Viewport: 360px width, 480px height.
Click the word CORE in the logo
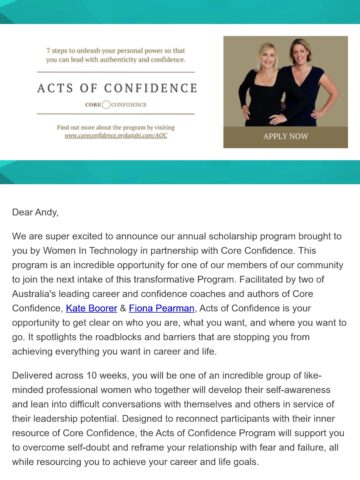[x=93, y=105]
